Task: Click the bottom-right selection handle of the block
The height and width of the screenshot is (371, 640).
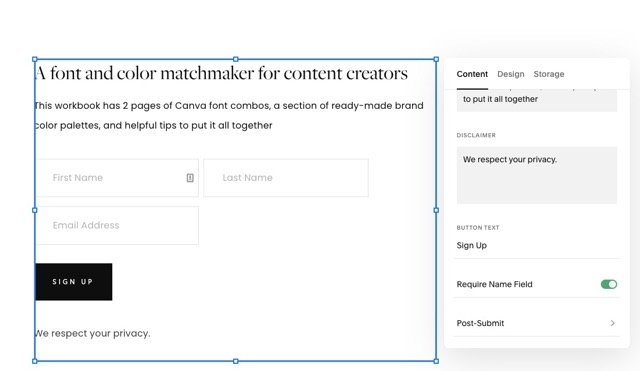Action: 436,361
